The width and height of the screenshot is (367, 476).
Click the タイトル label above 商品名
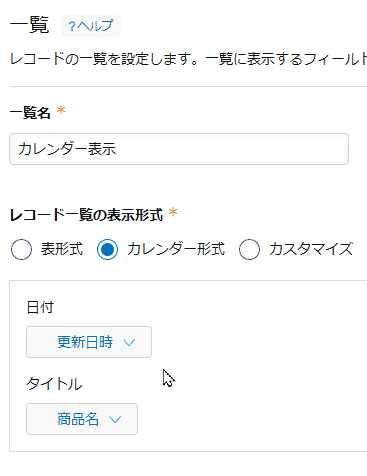[54, 384]
